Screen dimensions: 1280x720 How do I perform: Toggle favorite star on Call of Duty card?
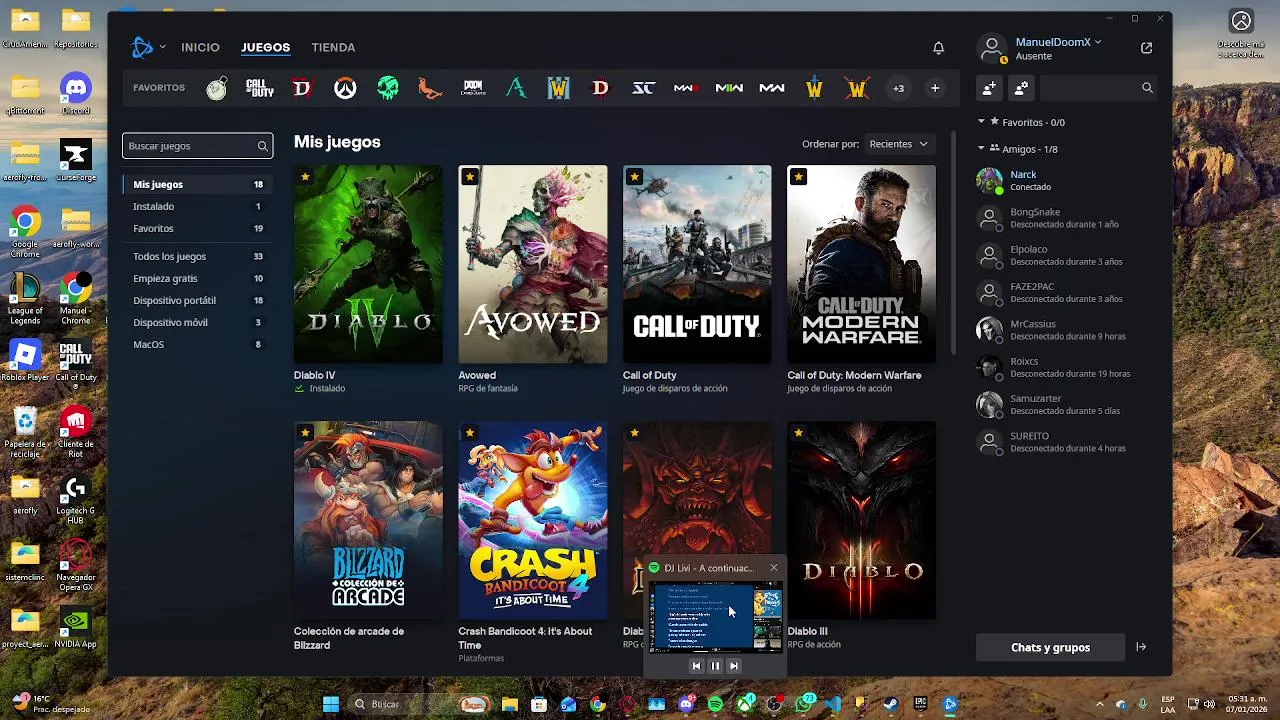point(634,177)
